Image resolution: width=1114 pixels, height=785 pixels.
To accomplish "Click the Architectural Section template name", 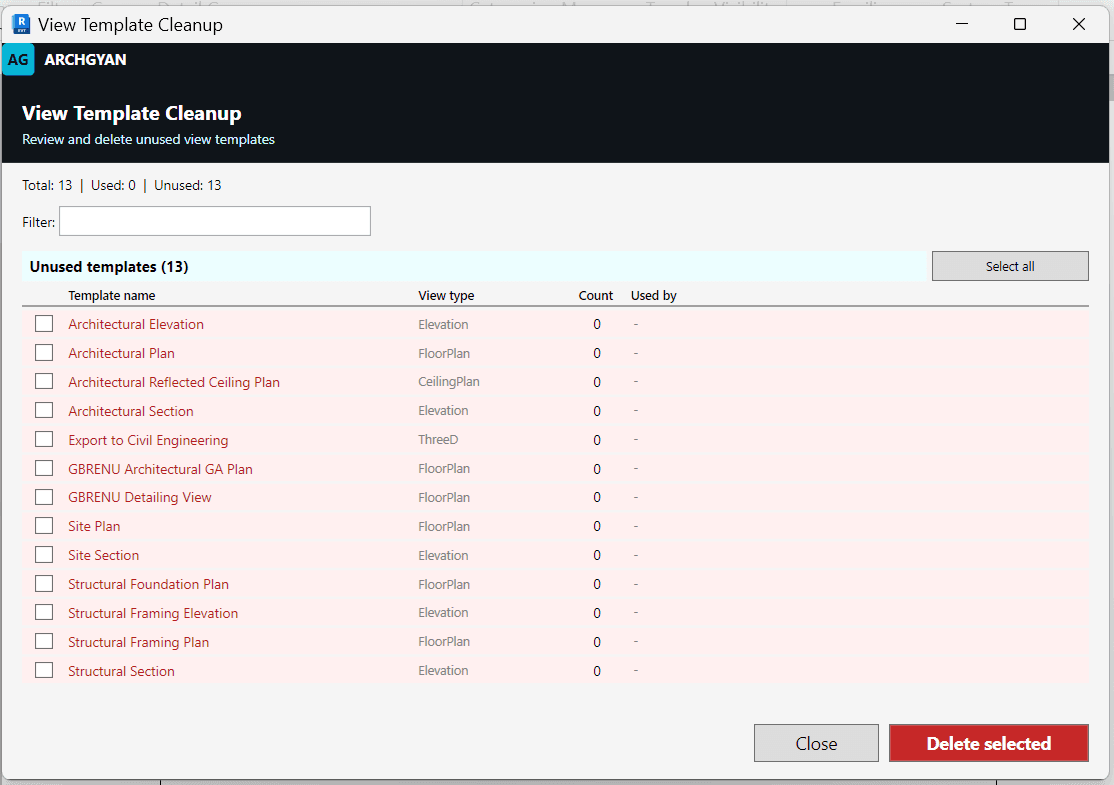I will point(131,411).
